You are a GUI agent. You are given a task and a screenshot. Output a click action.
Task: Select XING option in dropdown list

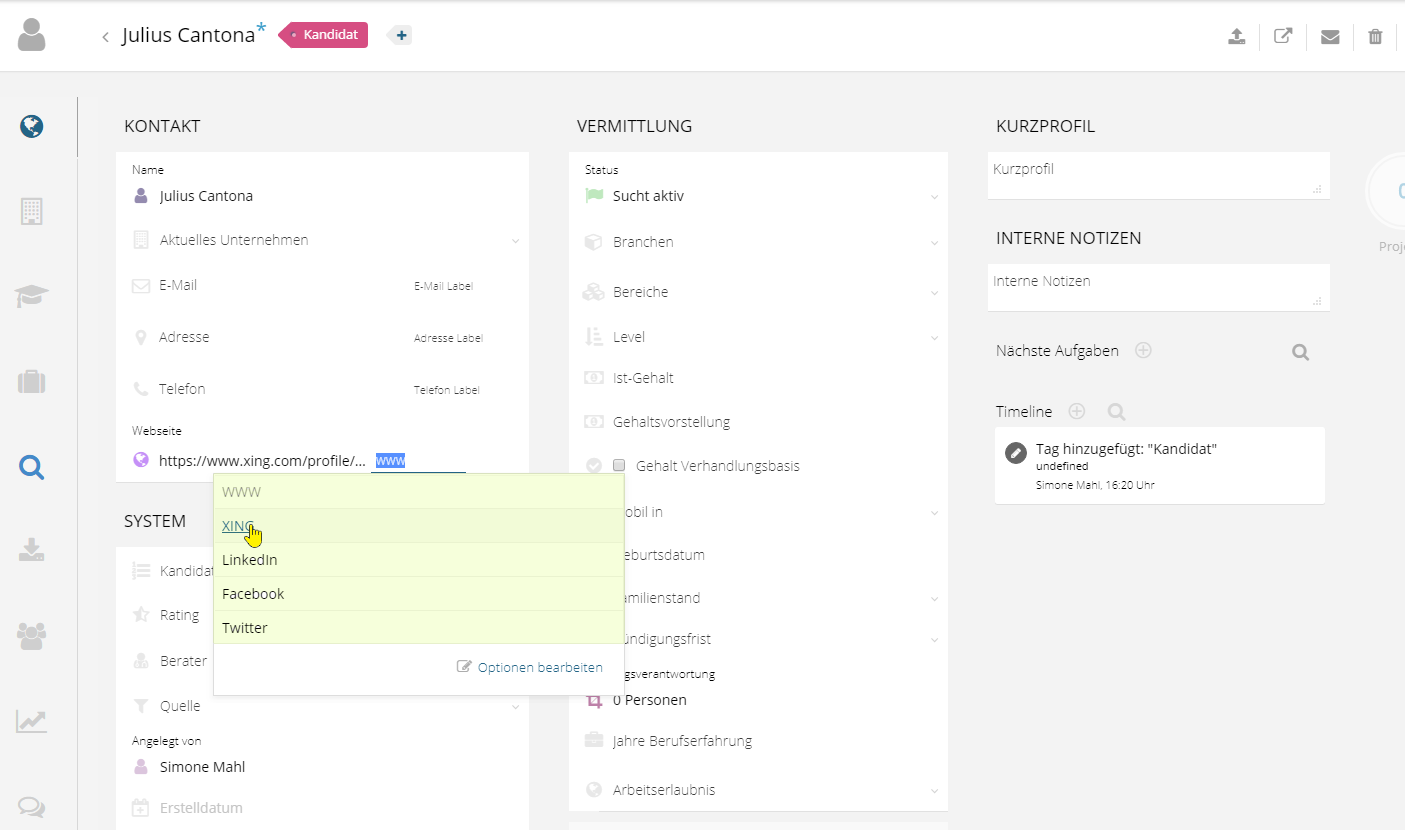tap(419, 526)
